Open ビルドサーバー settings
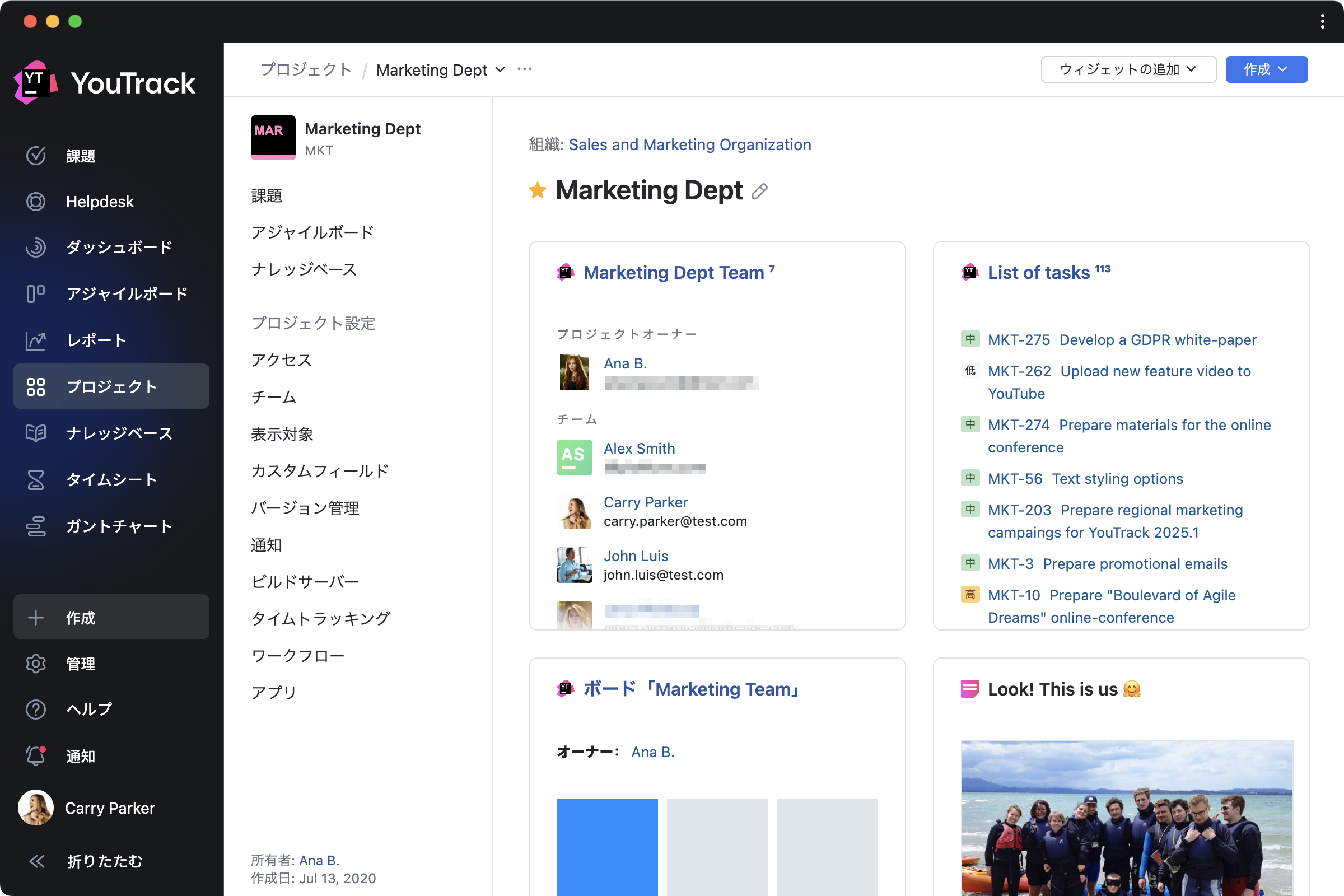 [305, 581]
